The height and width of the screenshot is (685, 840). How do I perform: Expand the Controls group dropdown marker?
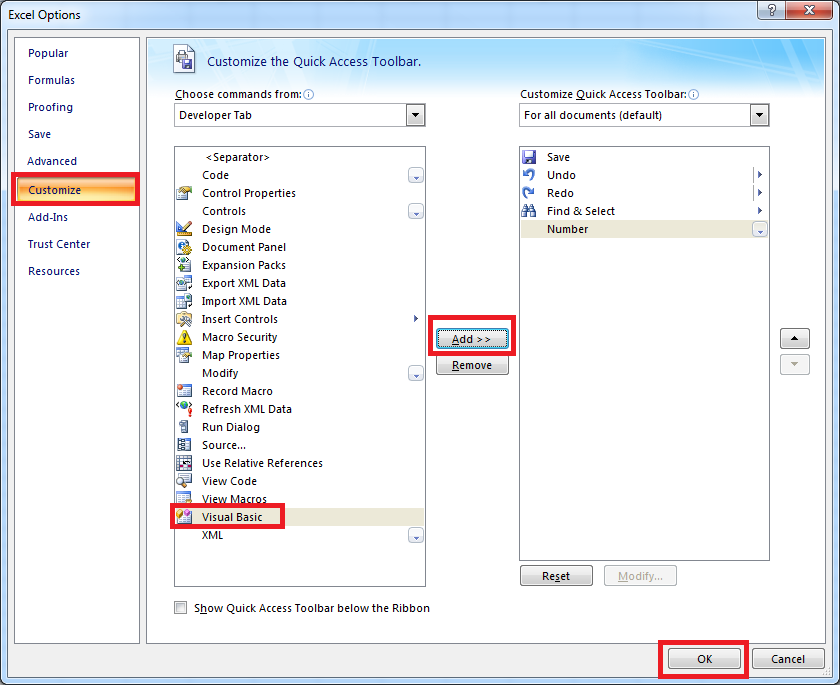[x=416, y=211]
